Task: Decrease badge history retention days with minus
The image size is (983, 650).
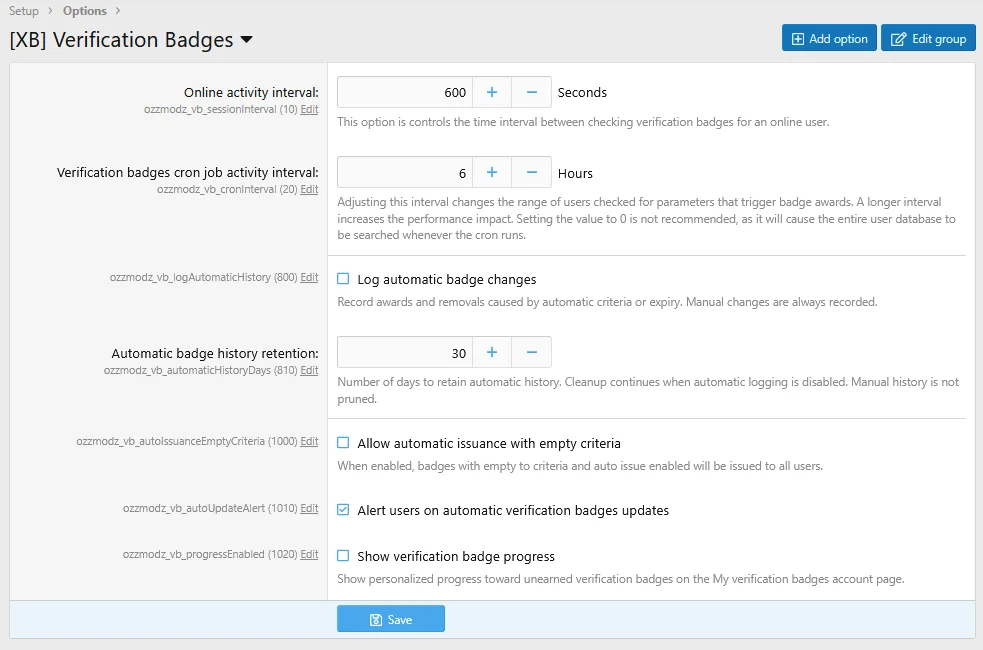Action: 532,352
